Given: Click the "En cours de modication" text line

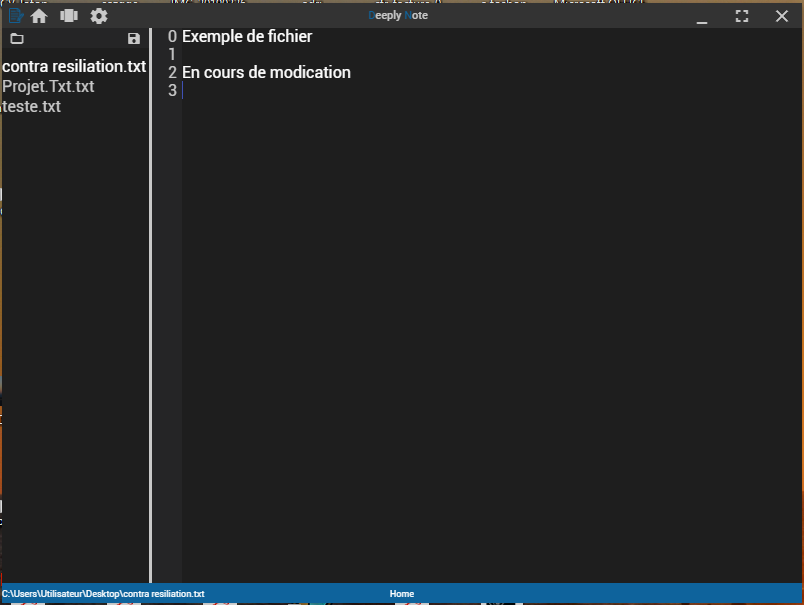Looking at the screenshot, I should point(266,73).
